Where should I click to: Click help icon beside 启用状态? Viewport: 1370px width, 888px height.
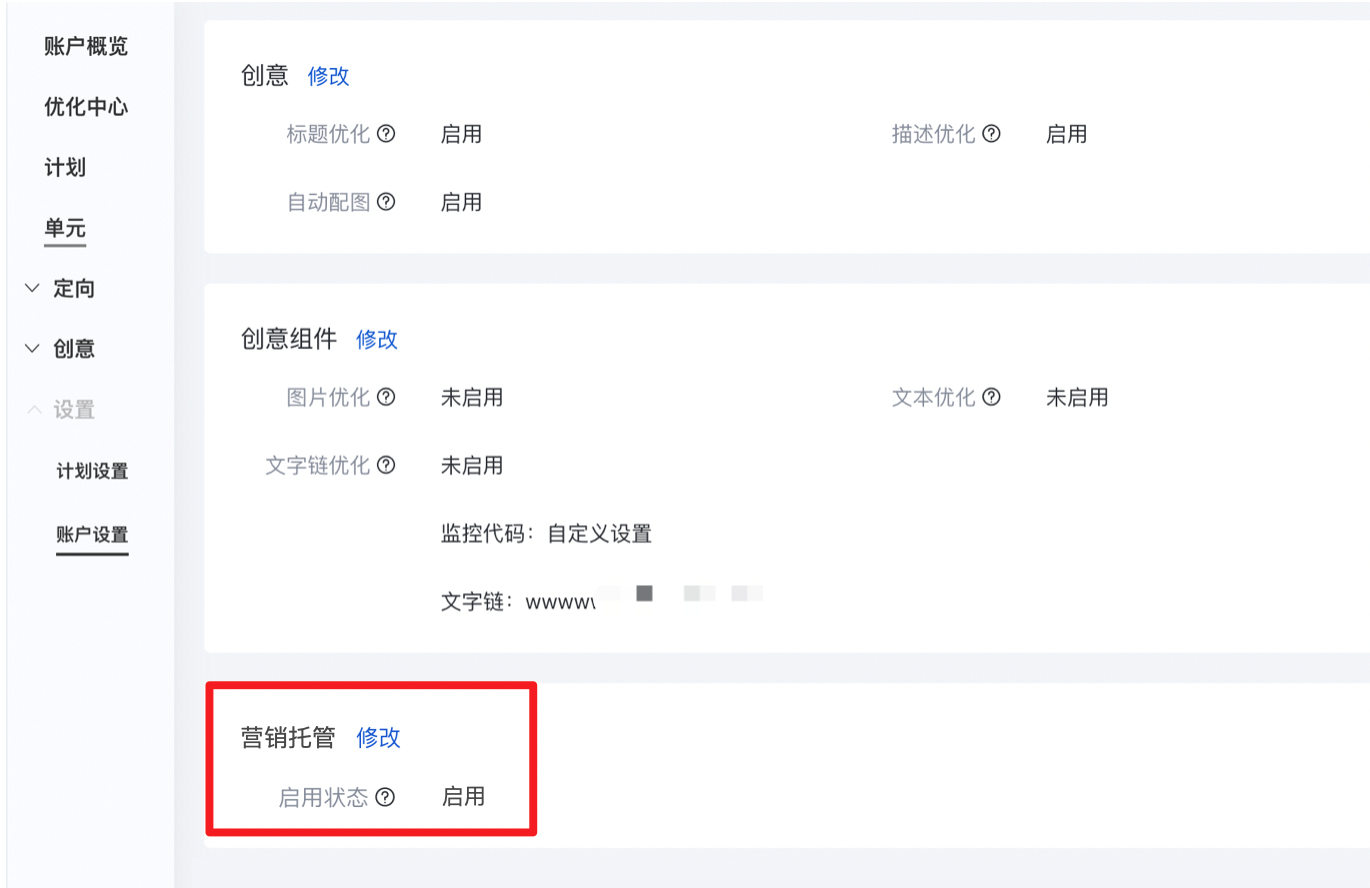pos(385,797)
